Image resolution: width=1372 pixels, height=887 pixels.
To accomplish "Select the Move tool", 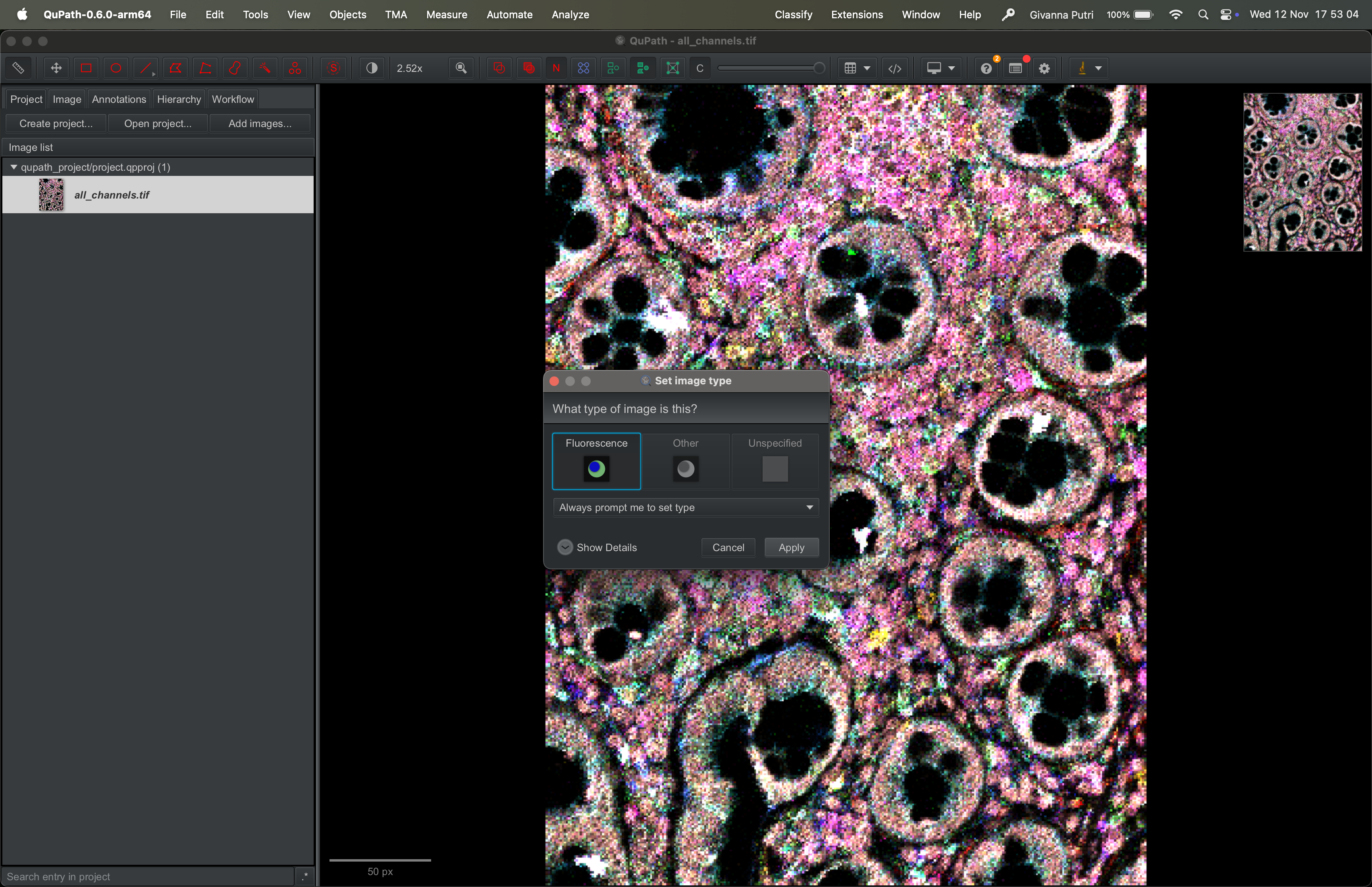I will click(x=56, y=68).
